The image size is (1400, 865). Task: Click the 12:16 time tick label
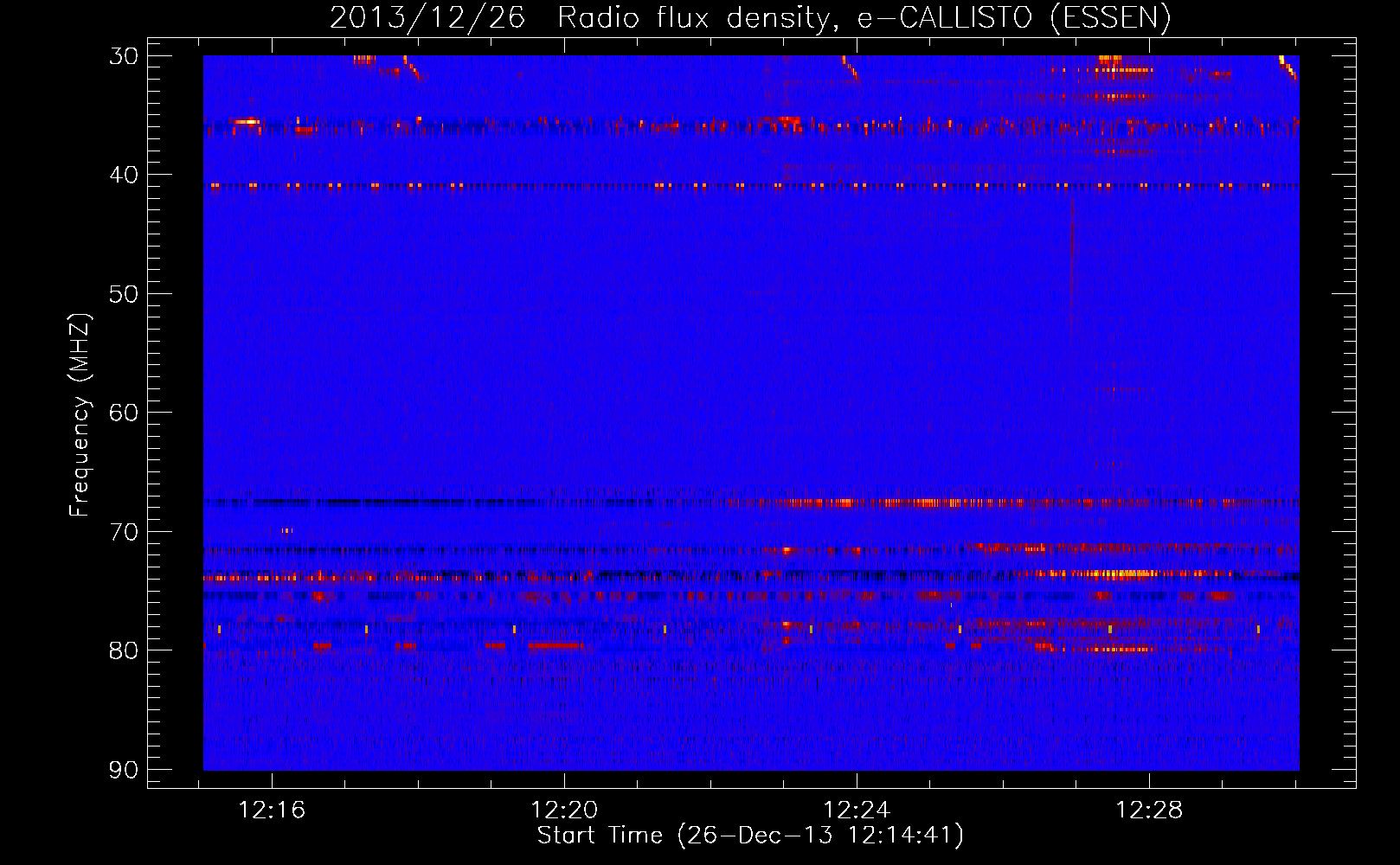(273, 811)
